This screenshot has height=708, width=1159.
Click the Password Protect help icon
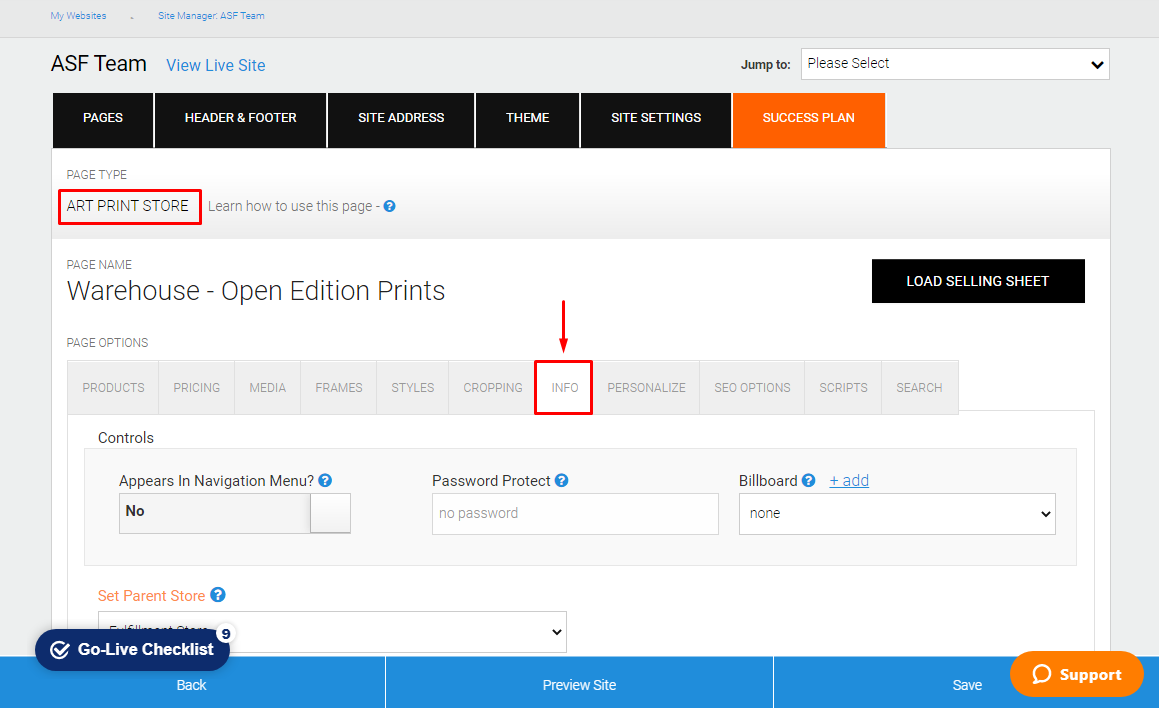[x=562, y=481]
